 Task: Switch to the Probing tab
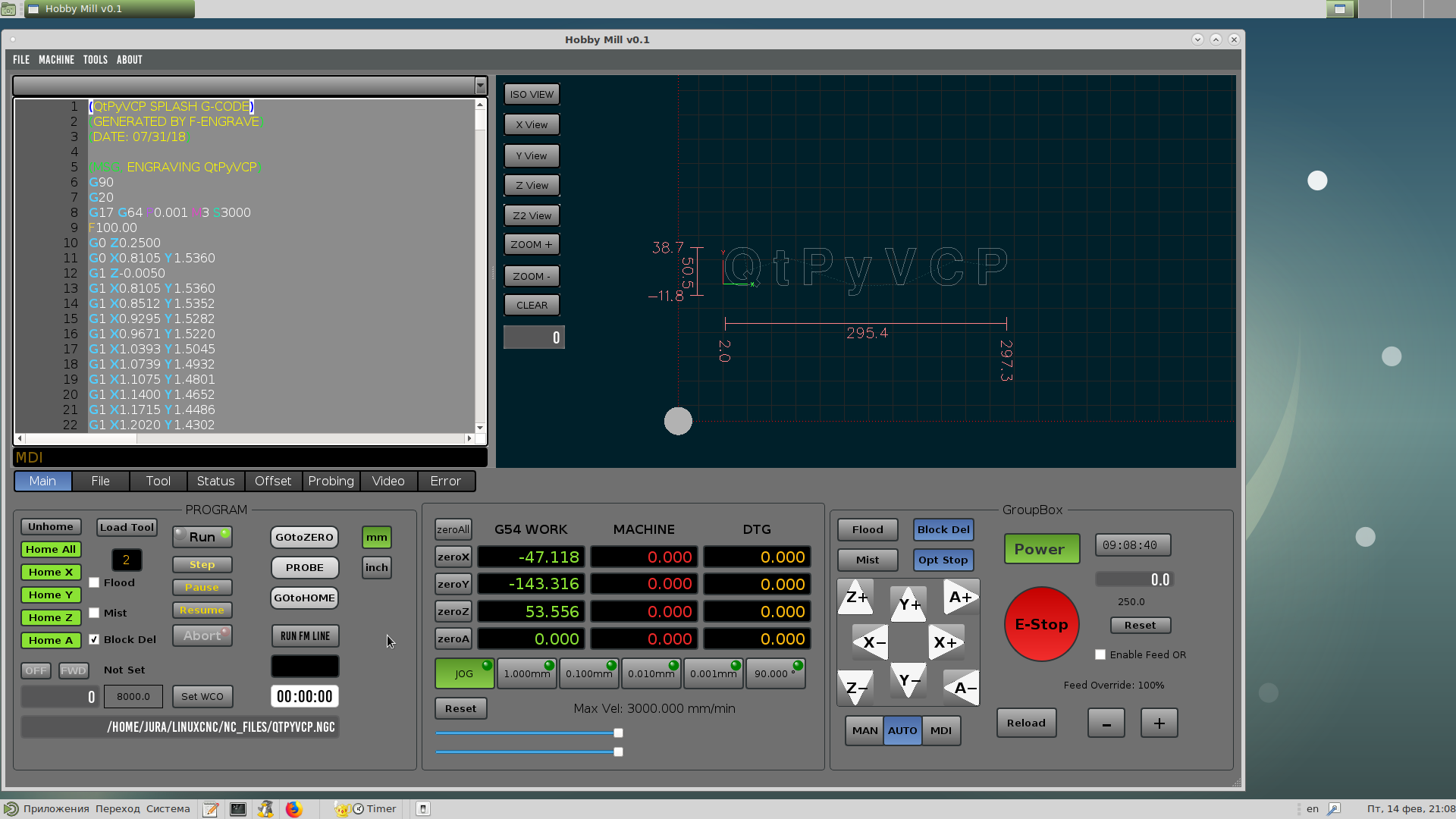331,481
